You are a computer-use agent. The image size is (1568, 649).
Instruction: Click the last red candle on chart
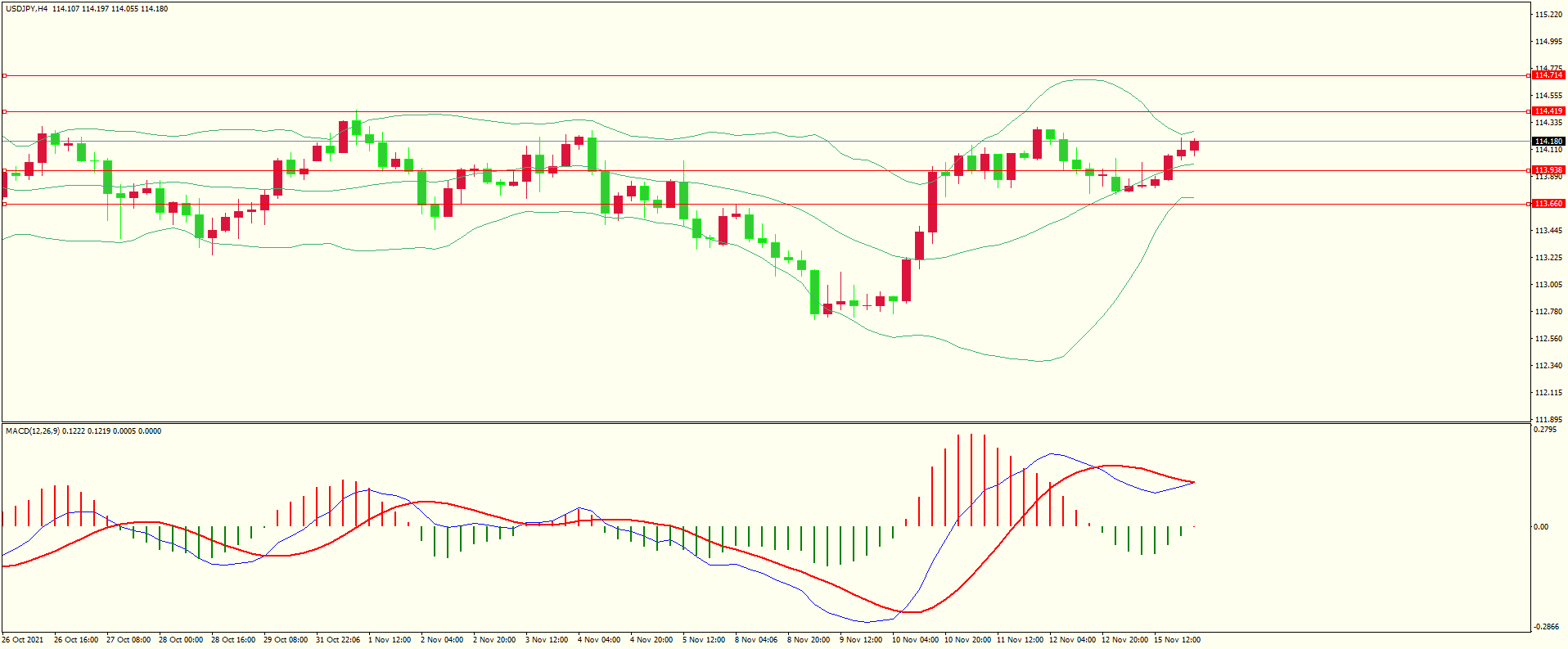[1195, 146]
